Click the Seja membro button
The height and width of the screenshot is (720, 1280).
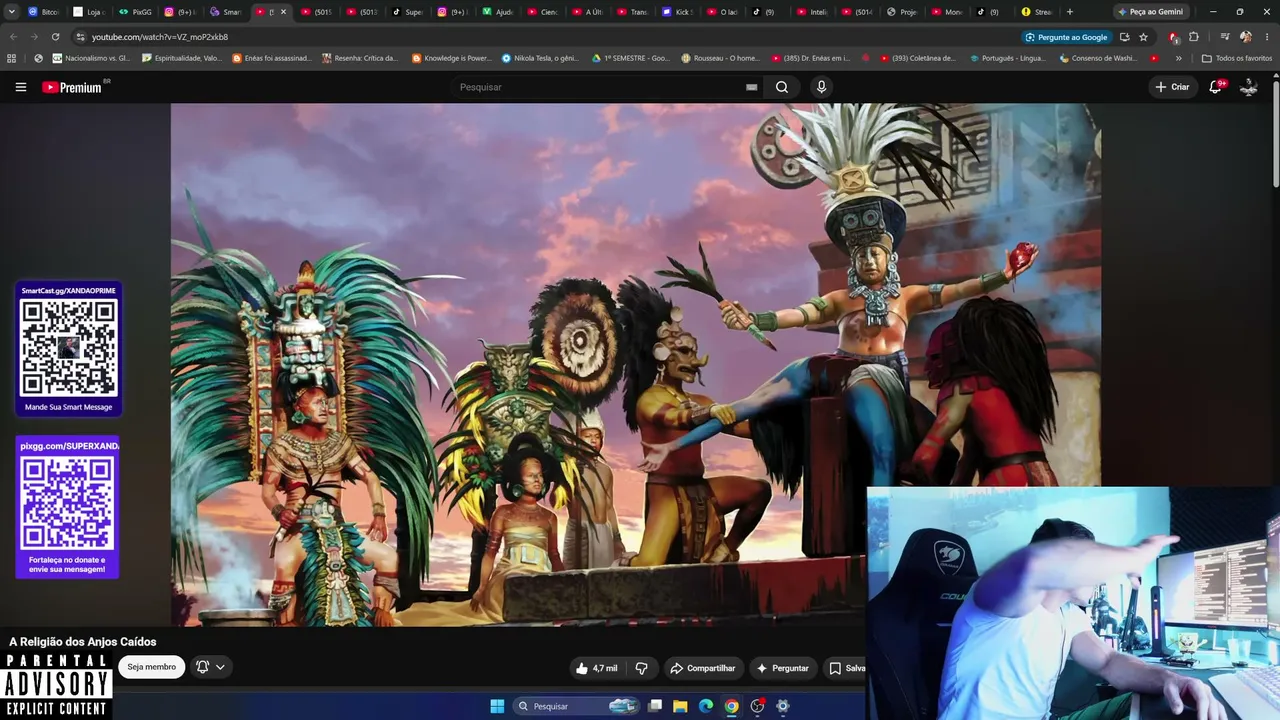click(x=152, y=667)
